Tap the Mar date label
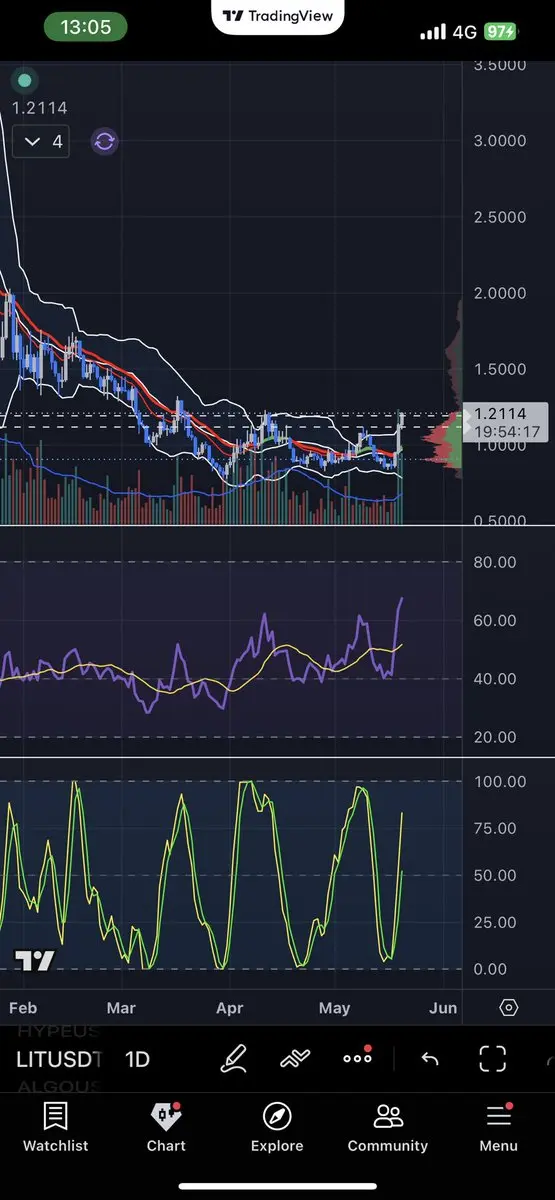Screen dimensions: 555x1200 121,1007
